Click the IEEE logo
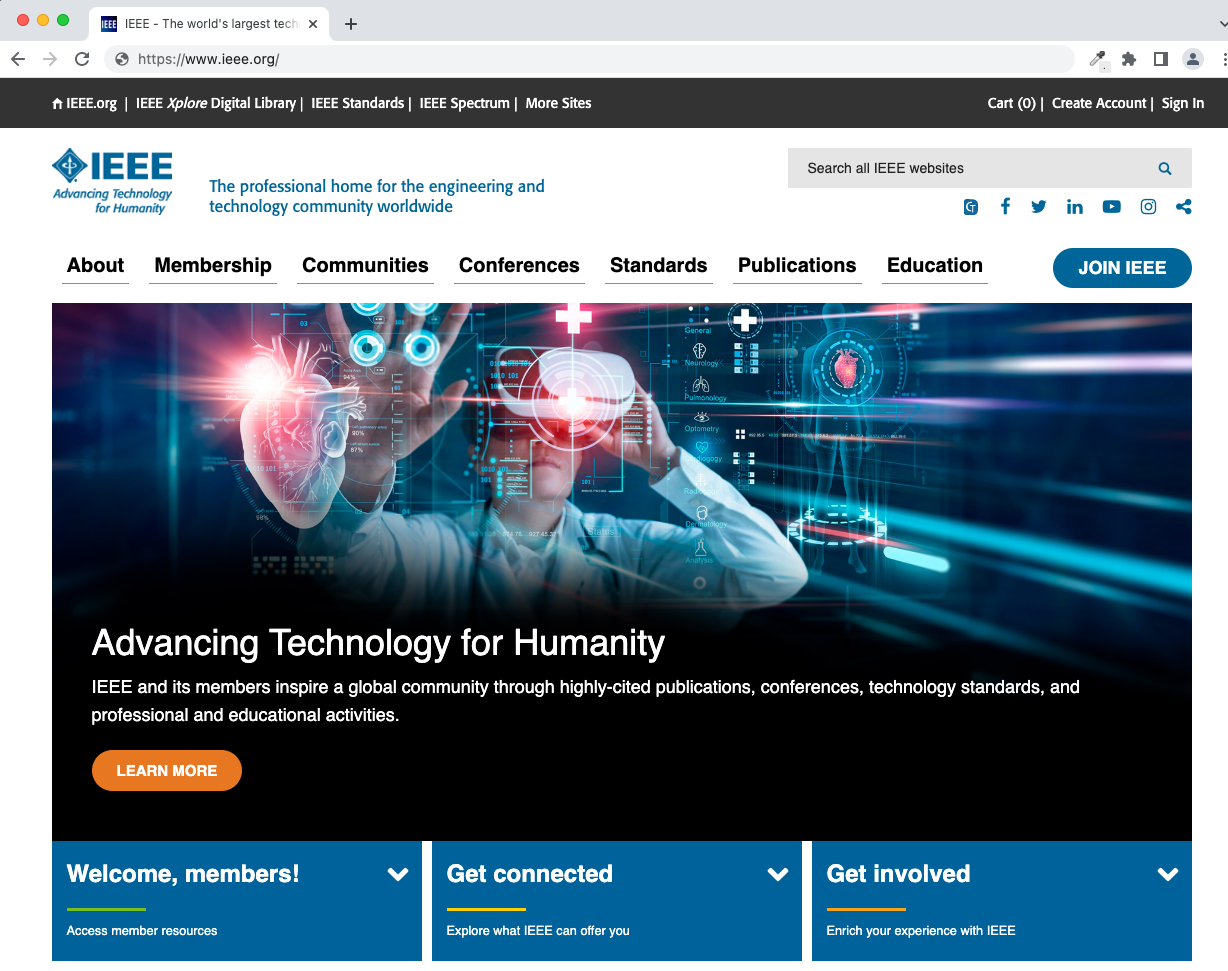The width and height of the screenshot is (1228, 971). tap(112, 181)
